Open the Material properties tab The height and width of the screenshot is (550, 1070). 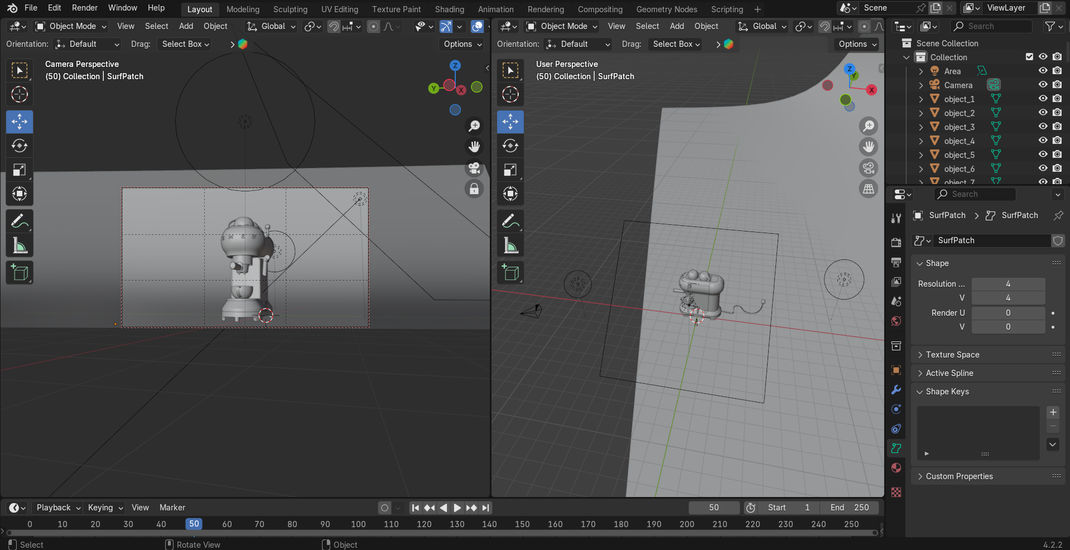point(896,468)
